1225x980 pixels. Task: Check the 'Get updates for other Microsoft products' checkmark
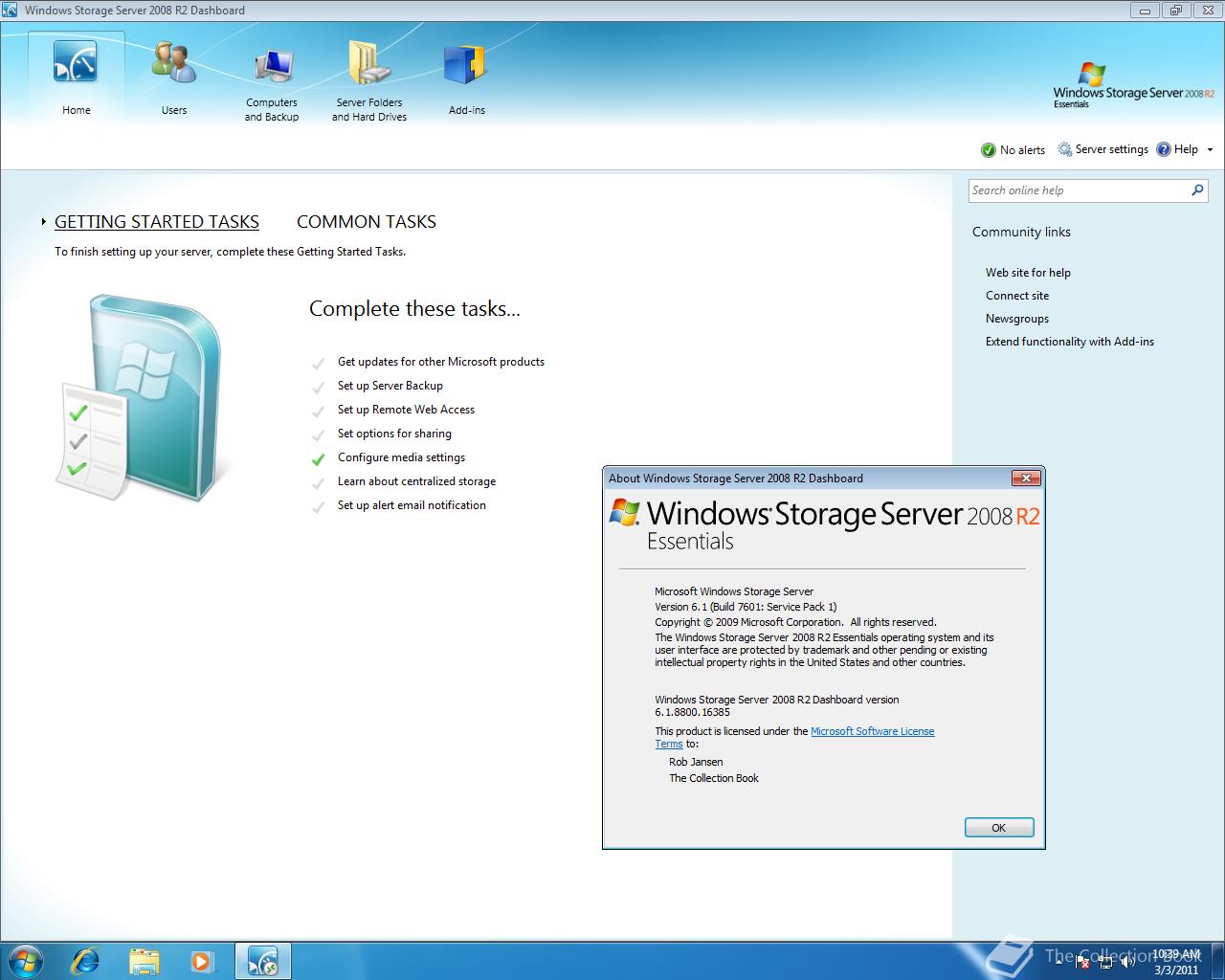point(318,363)
